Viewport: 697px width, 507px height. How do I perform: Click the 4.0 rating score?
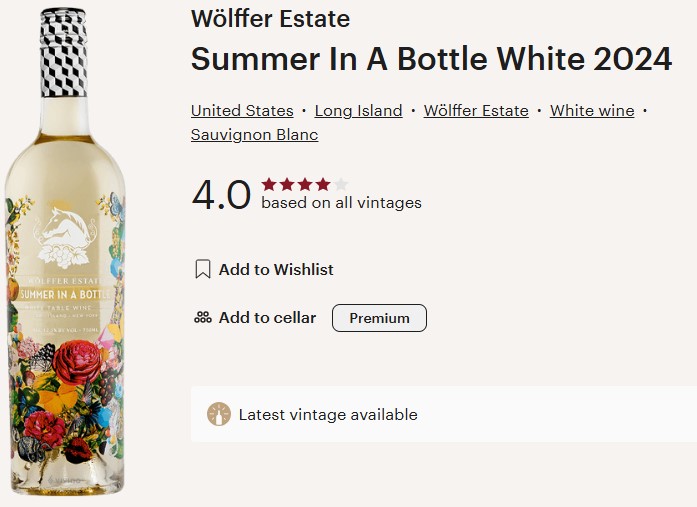pyautogui.click(x=221, y=194)
